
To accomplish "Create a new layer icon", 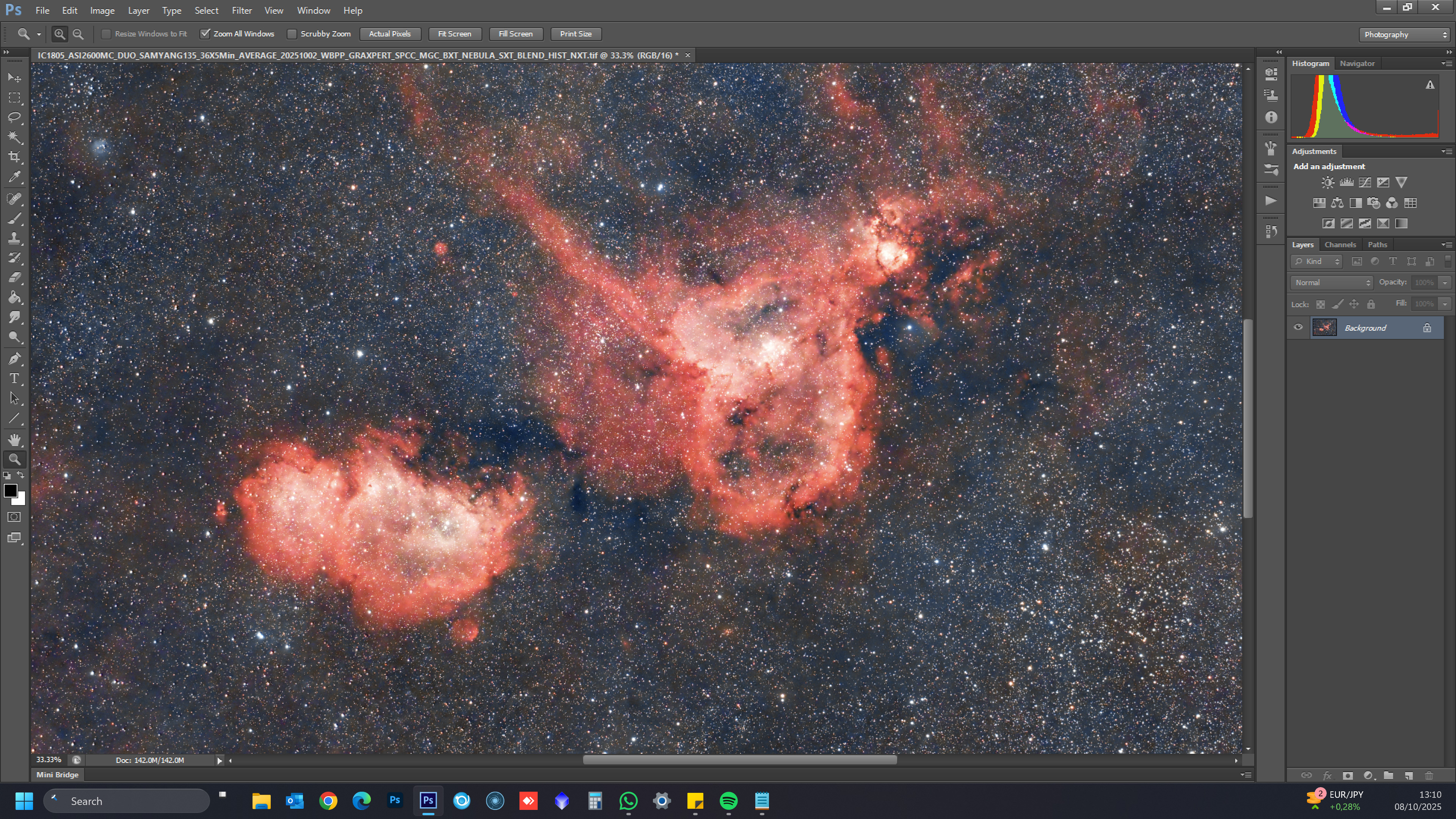I will pyautogui.click(x=1409, y=775).
